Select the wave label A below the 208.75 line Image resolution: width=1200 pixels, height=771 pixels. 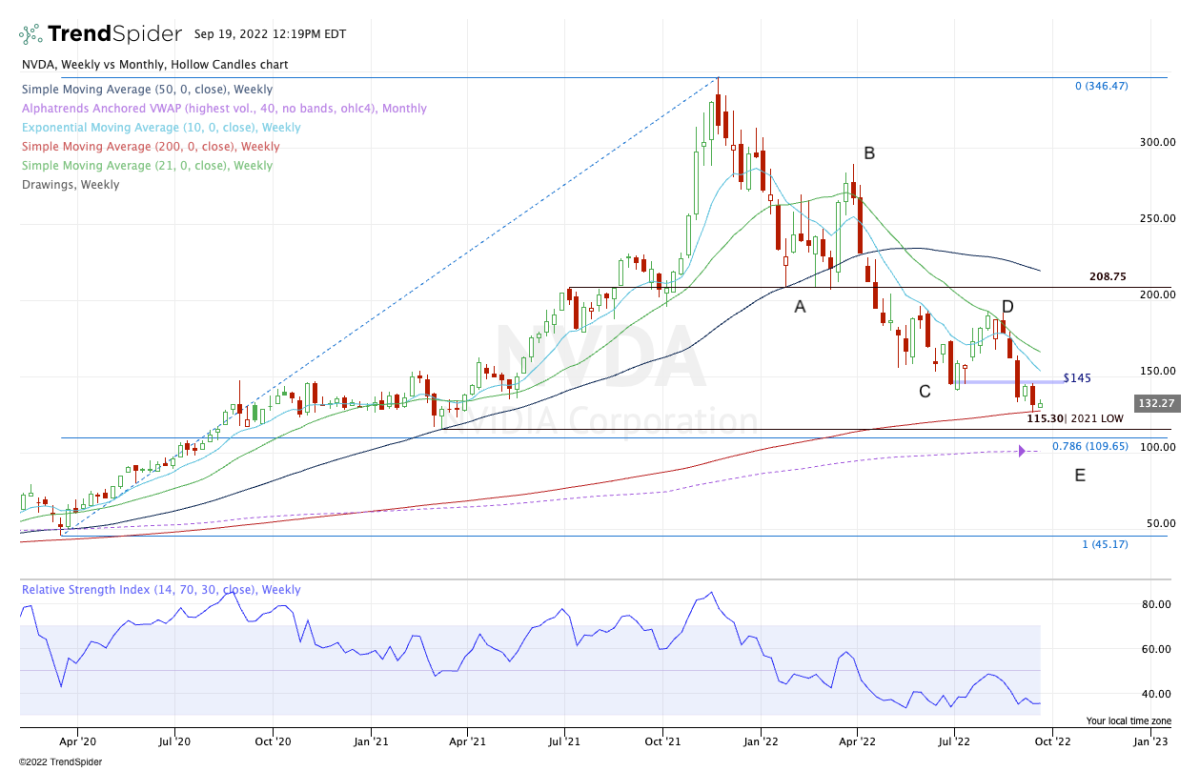tap(800, 308)
